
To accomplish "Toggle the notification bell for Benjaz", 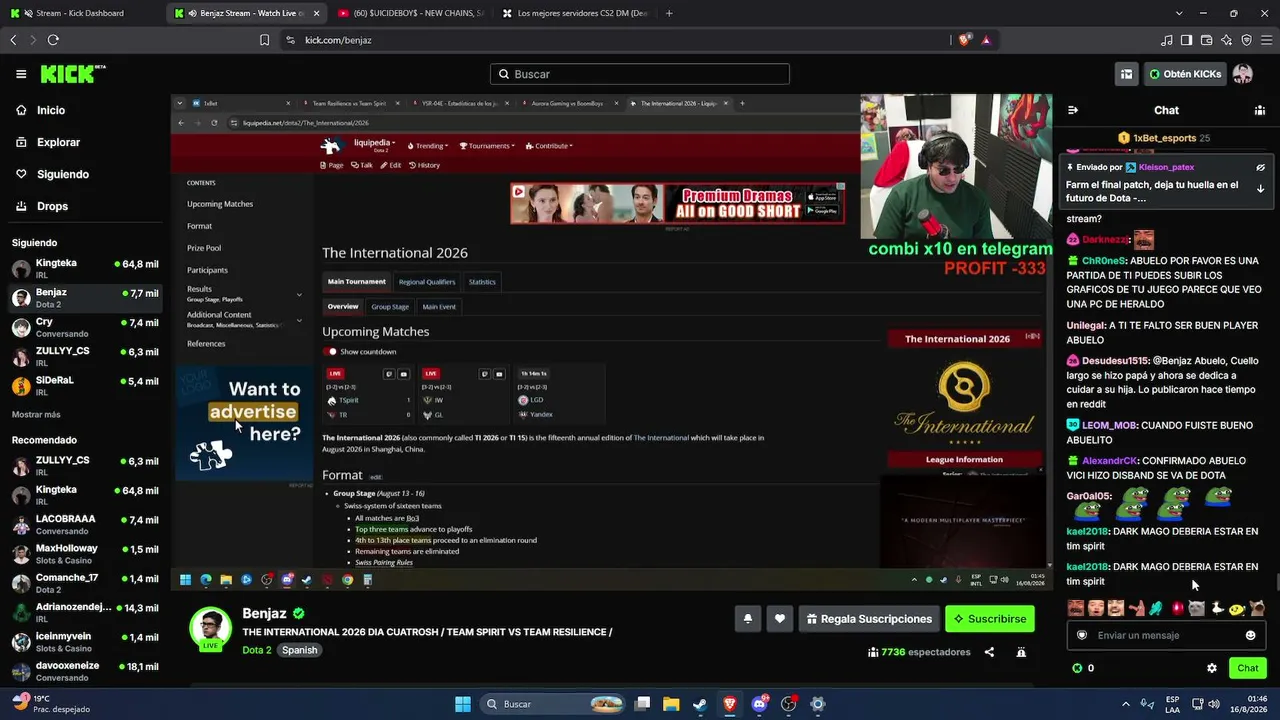I will (x=747, y=619).
